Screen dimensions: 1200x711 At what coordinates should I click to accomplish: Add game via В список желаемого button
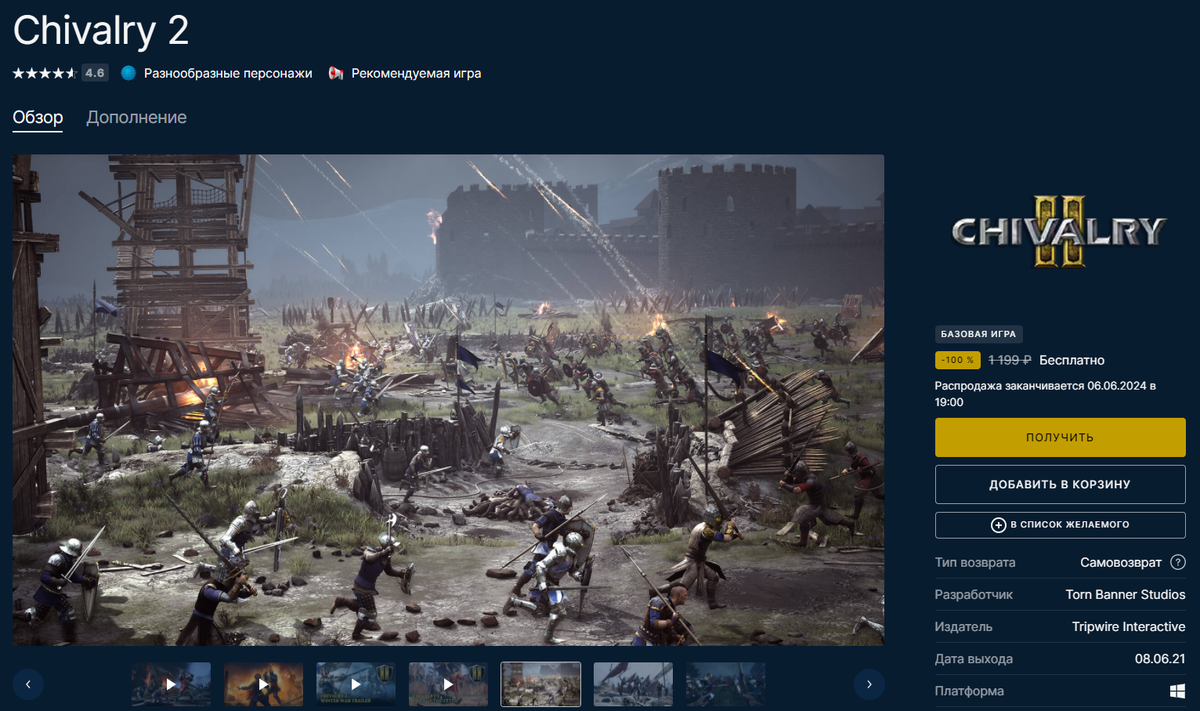(x=1060, y=524)
